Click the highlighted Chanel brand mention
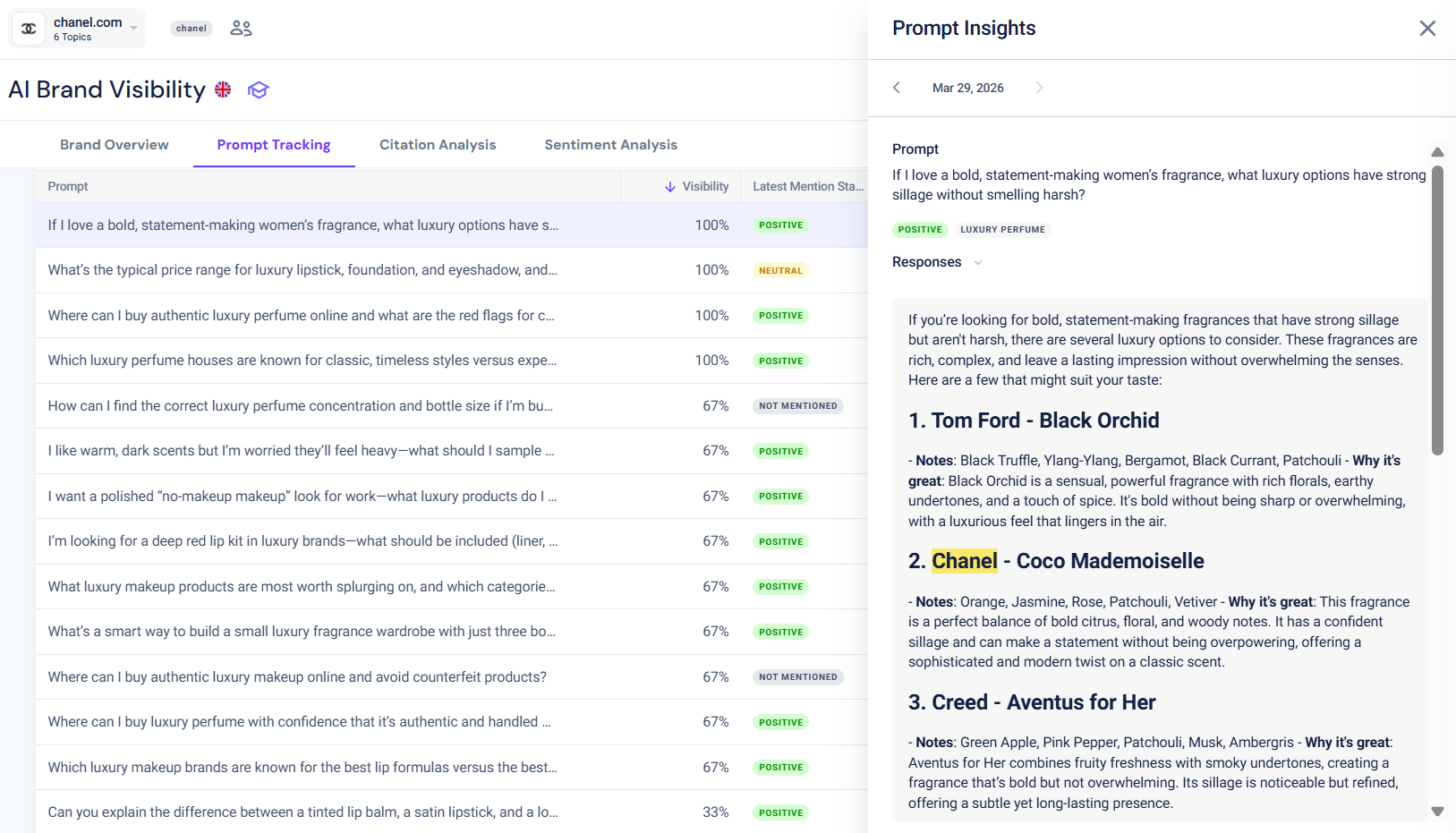 pos(965,561)
